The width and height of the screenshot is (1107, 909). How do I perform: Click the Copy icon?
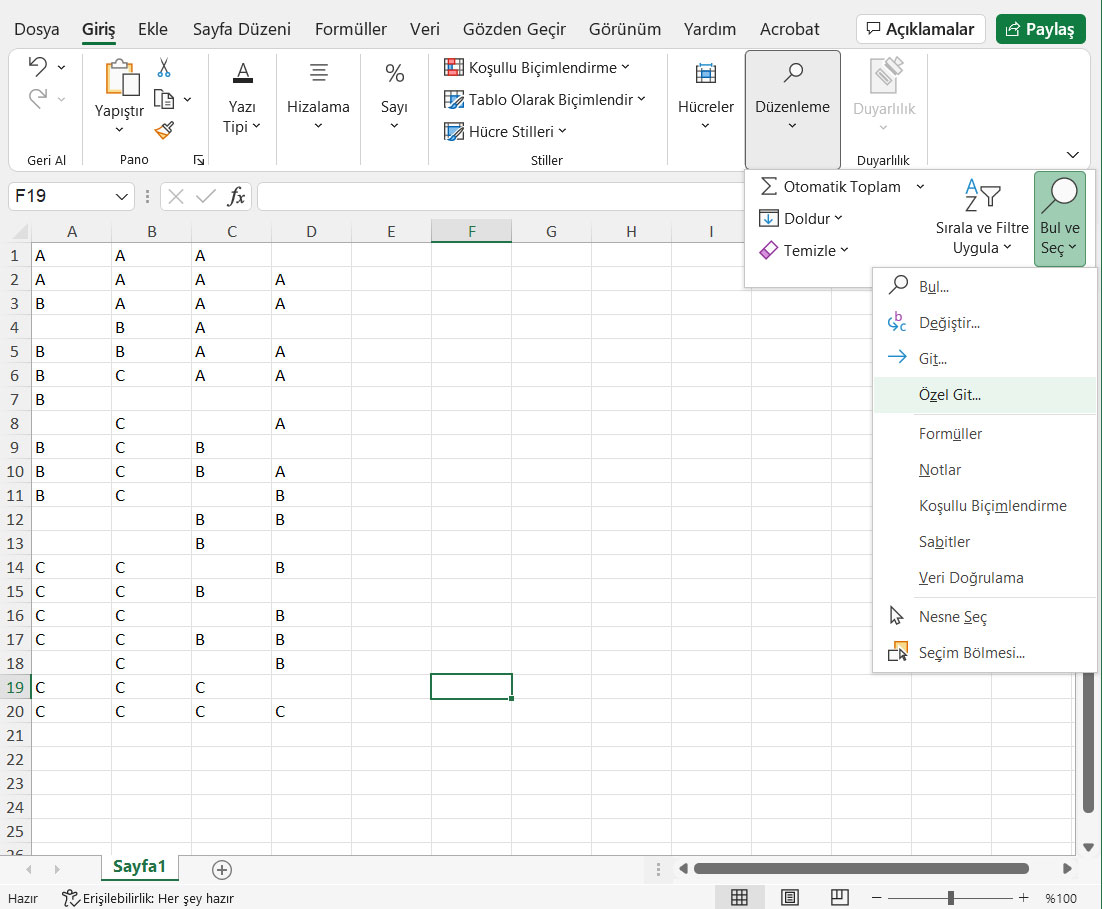(164, 100)
